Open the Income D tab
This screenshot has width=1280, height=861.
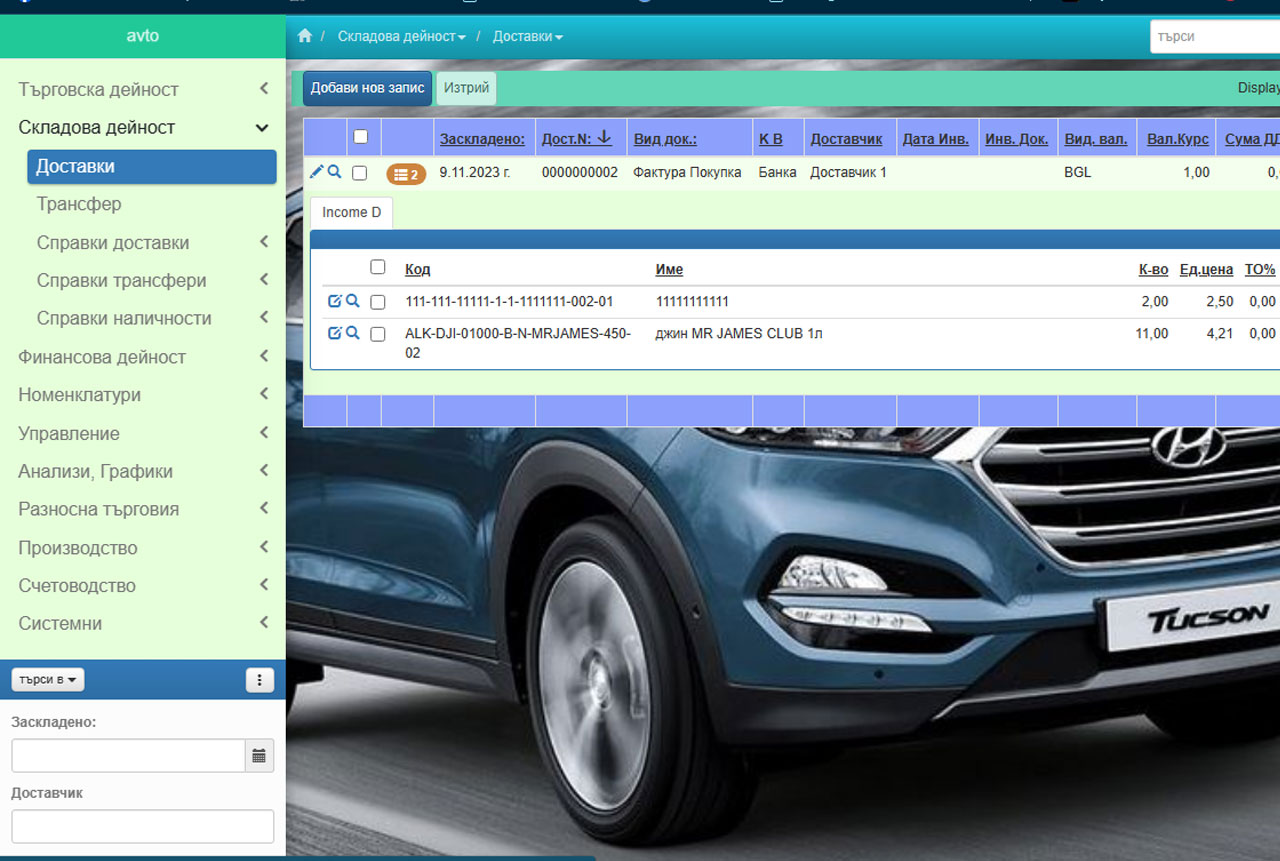coord(352,212)
